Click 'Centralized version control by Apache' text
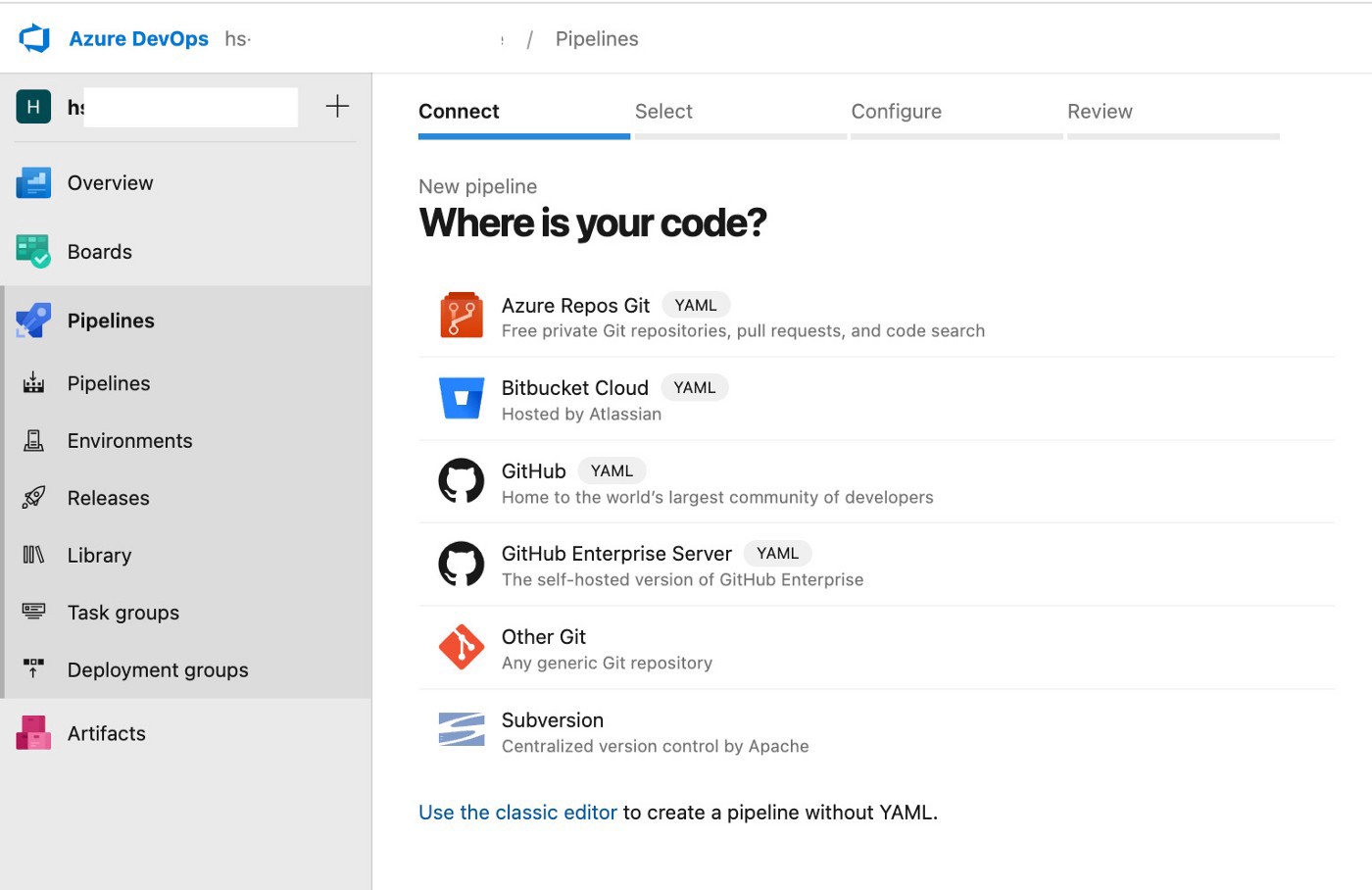This screenshot has width=1372, height=890. (x=655, y=746)
